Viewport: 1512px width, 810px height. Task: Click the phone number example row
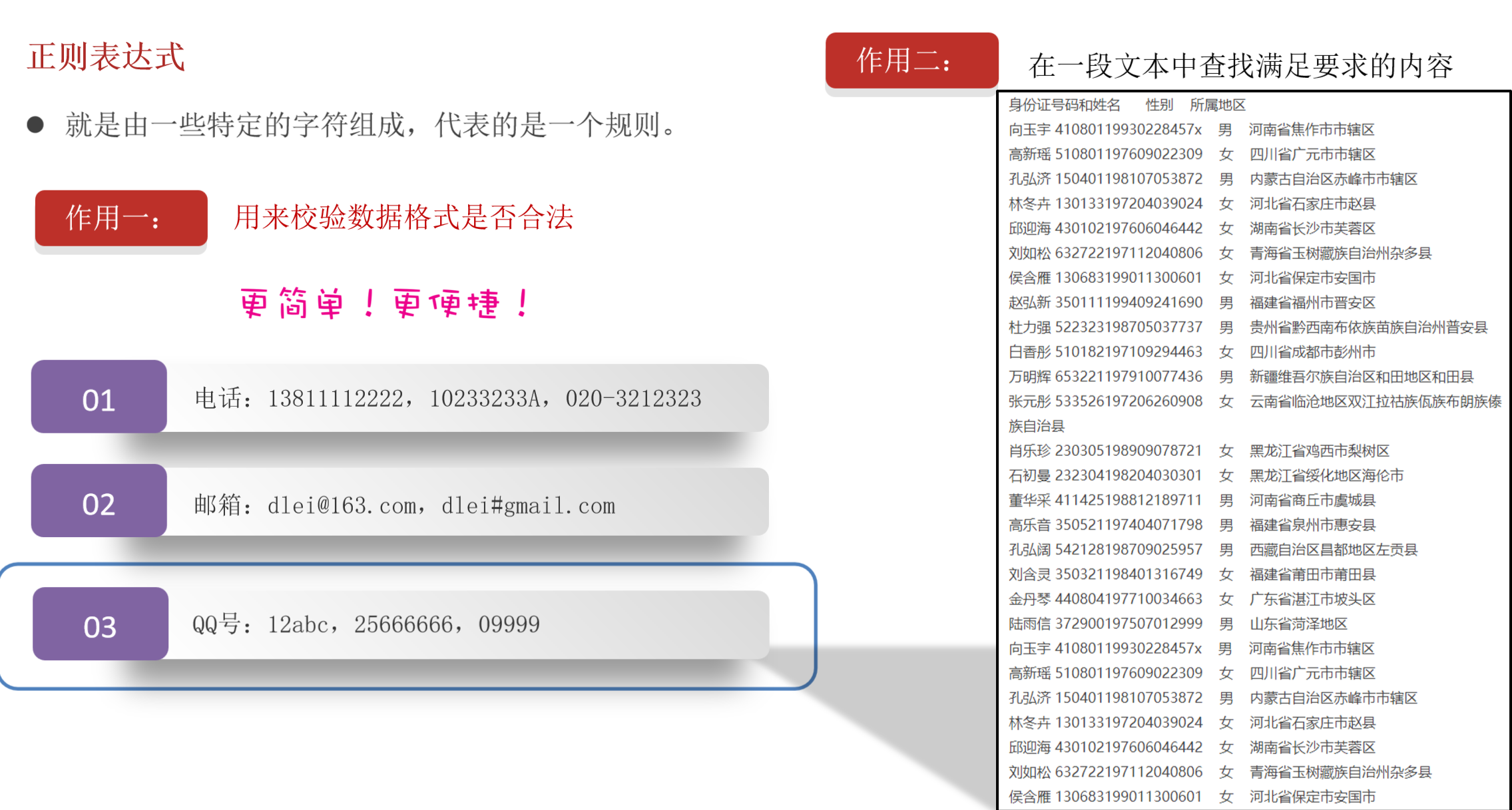447,399
